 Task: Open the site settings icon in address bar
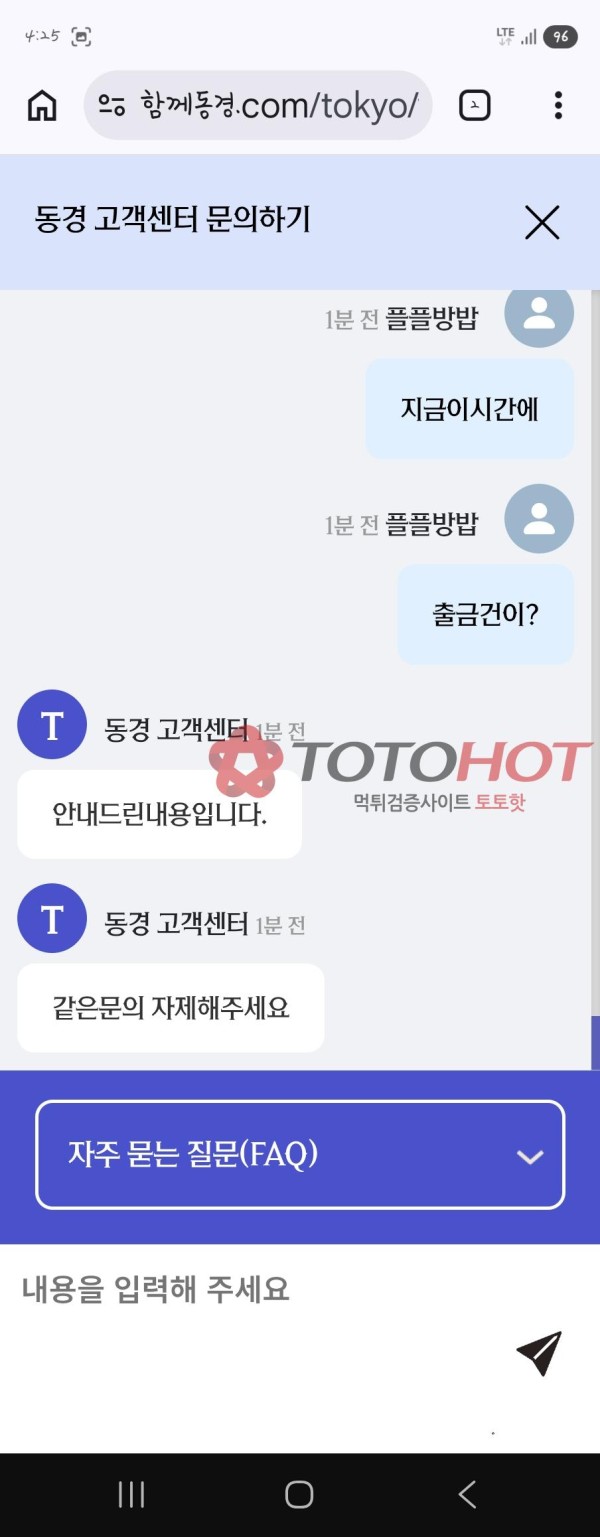tap(112, 105)
